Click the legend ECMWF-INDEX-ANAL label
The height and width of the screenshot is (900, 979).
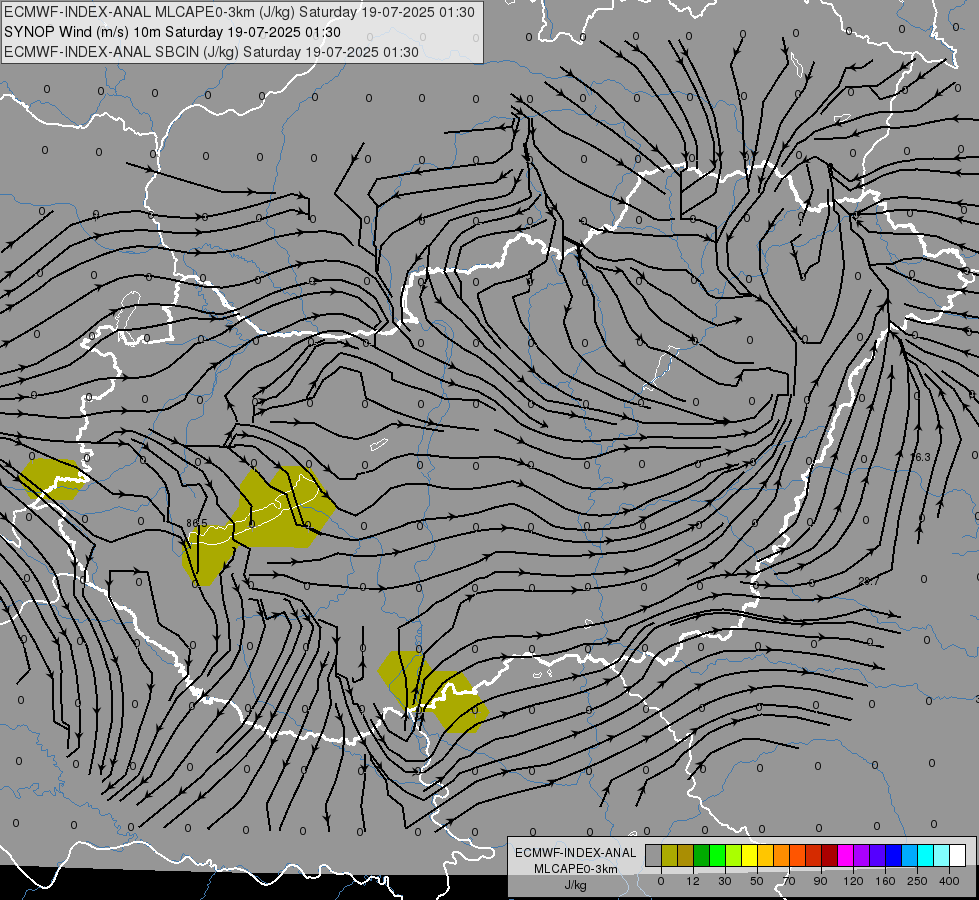(x=576, y=853)
